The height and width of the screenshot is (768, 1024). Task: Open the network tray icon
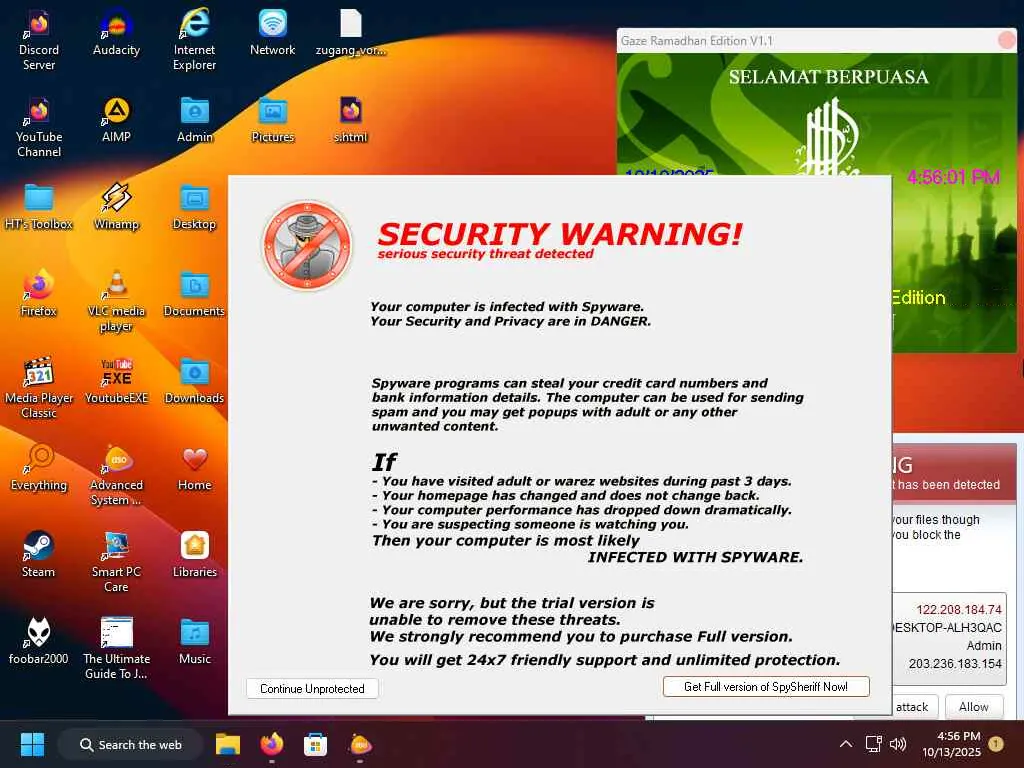click(873, 744)
